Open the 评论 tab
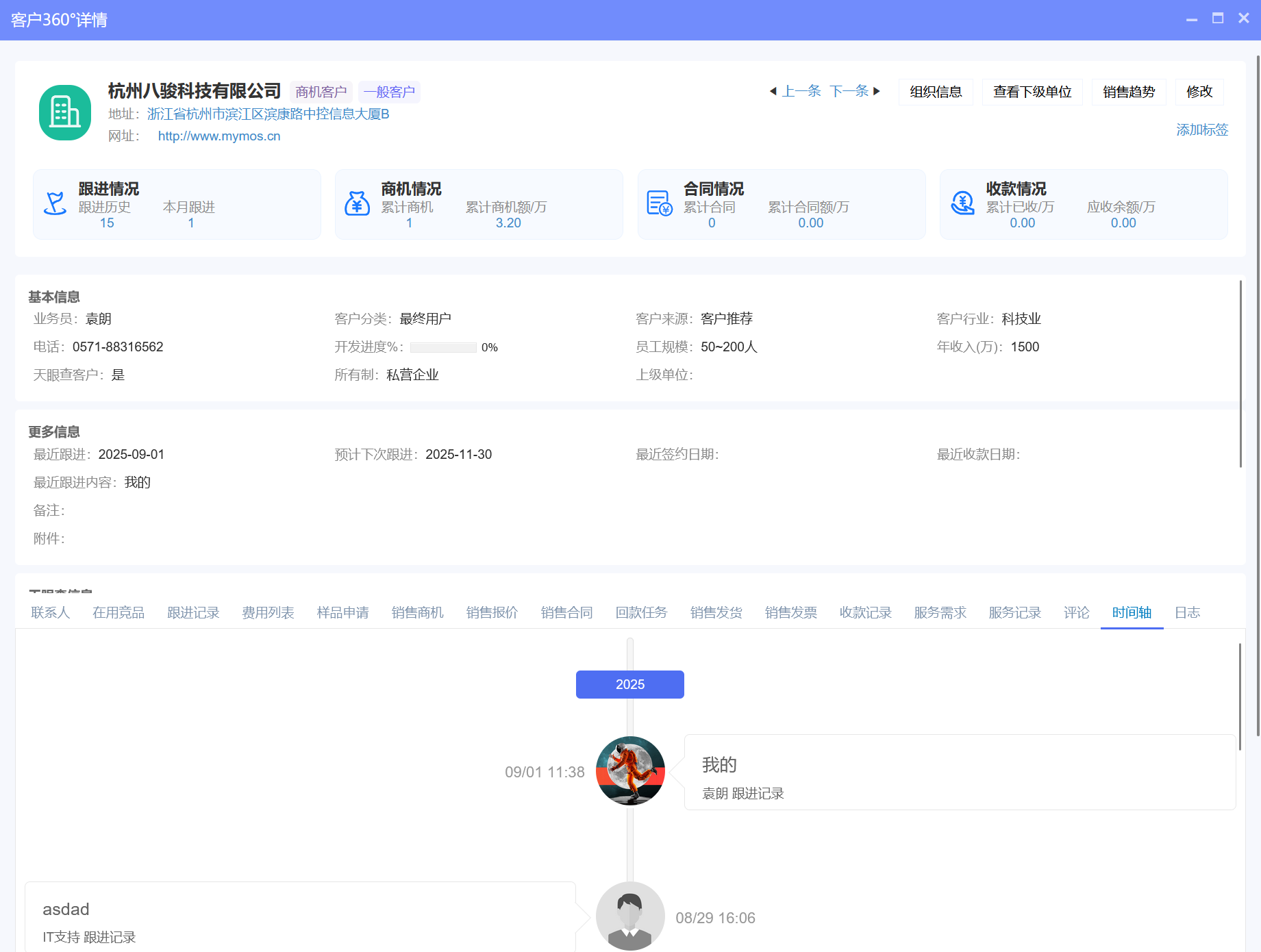Image resolution: width=1261 pixels, height=952 pixels. tap(1075, 612)
